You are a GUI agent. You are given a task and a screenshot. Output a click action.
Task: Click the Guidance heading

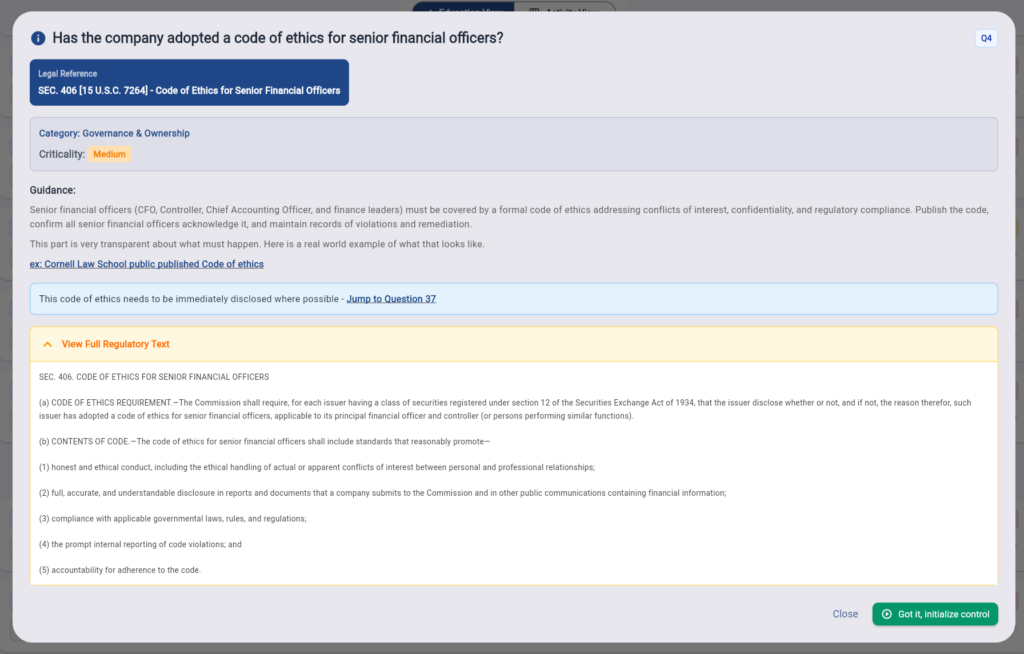click(x=52, y=190)
